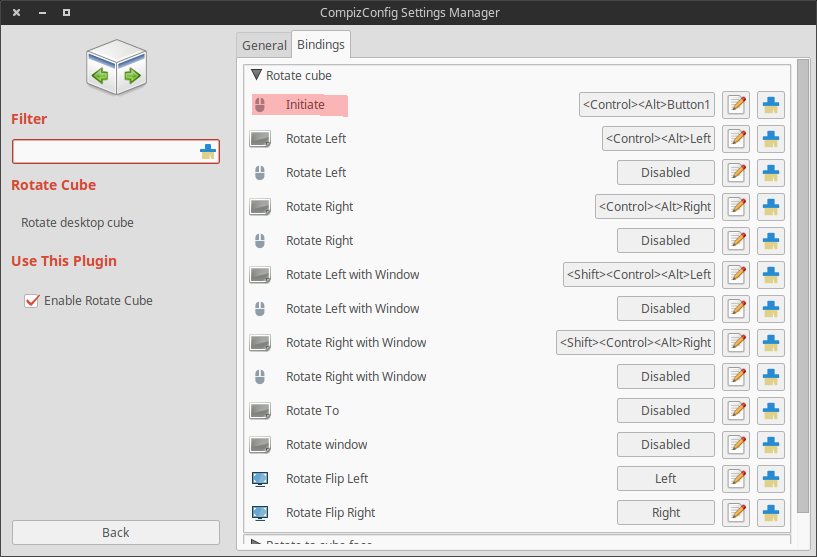Screen dimensions: 817x557
Task: Click Disabled button for Rotate window
Action: click(666, 444)
